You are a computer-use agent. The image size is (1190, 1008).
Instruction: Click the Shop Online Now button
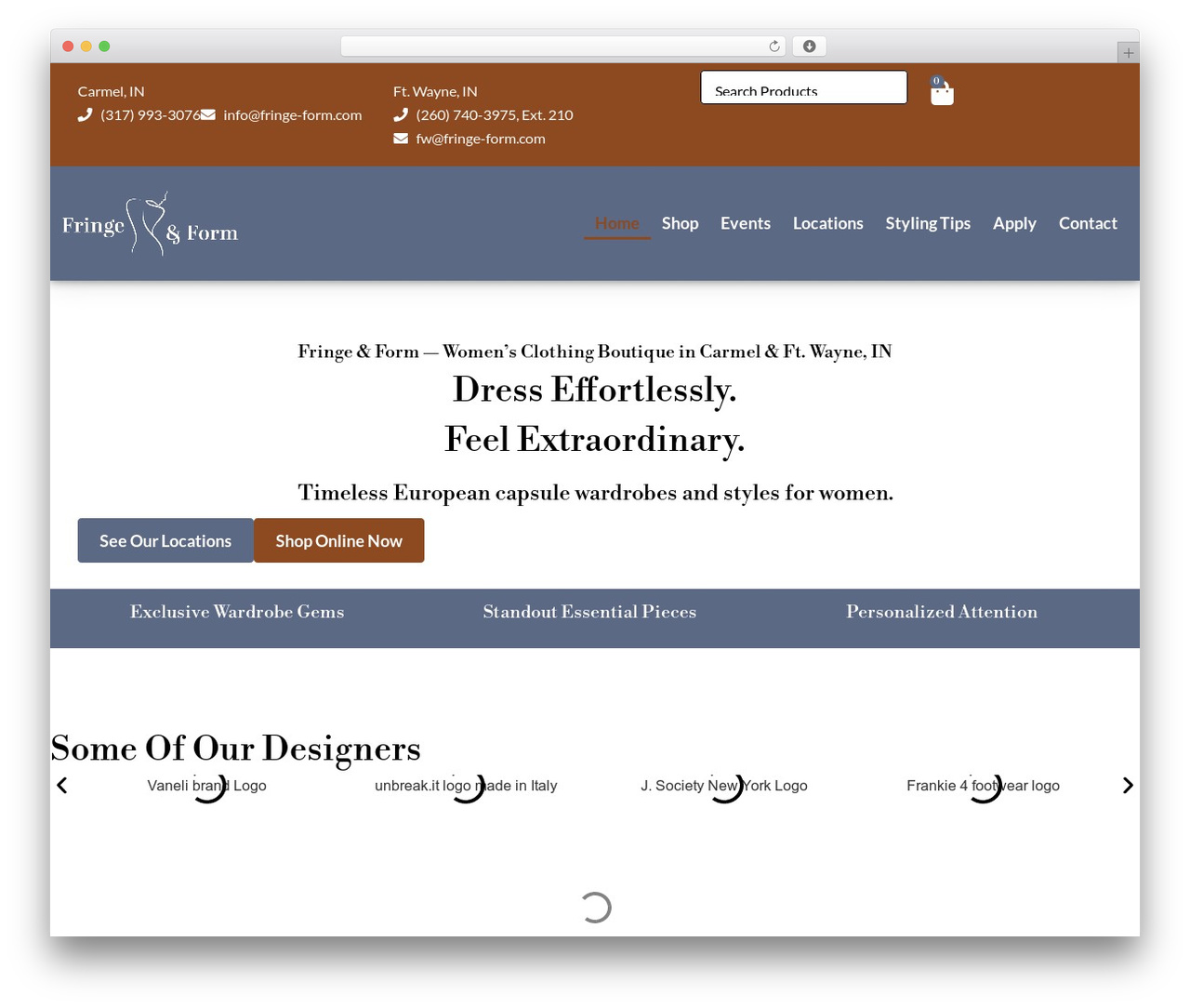tap(339, 540)
